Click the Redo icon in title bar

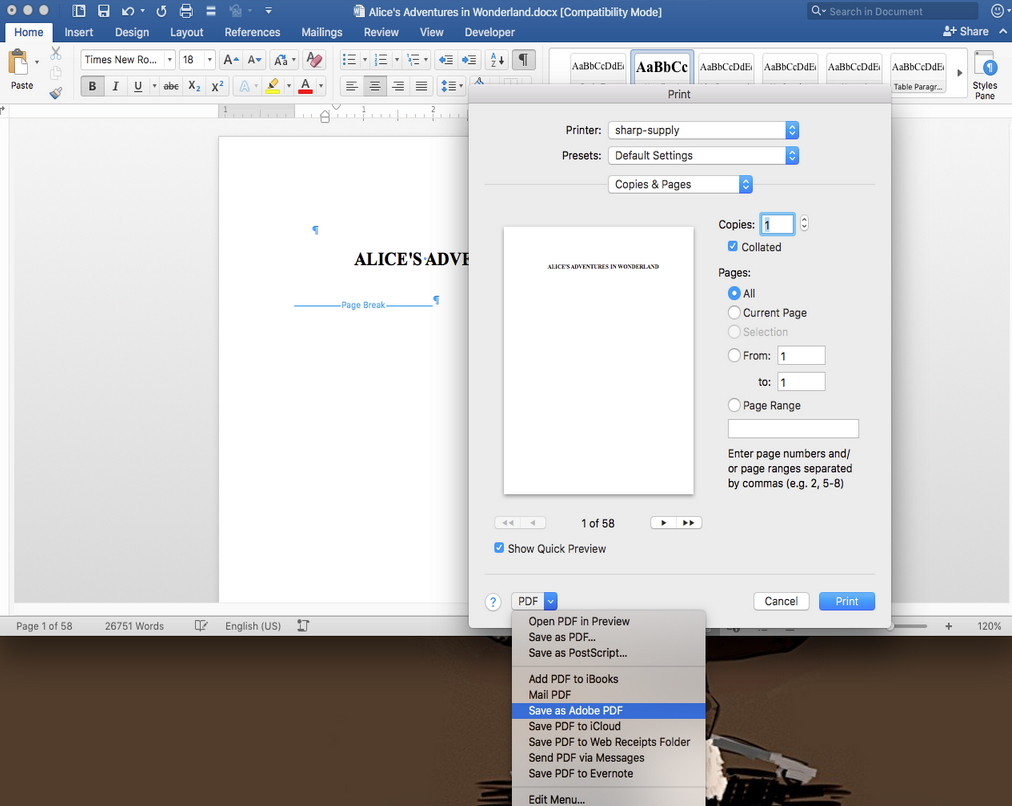coord(161,11)
